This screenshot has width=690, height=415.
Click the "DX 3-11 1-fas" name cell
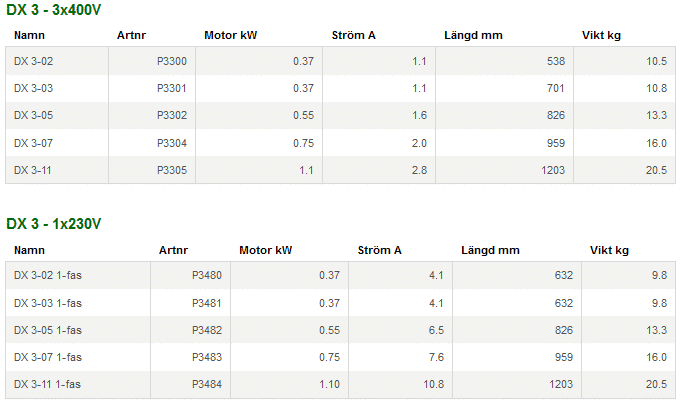(x=48, y=384)
